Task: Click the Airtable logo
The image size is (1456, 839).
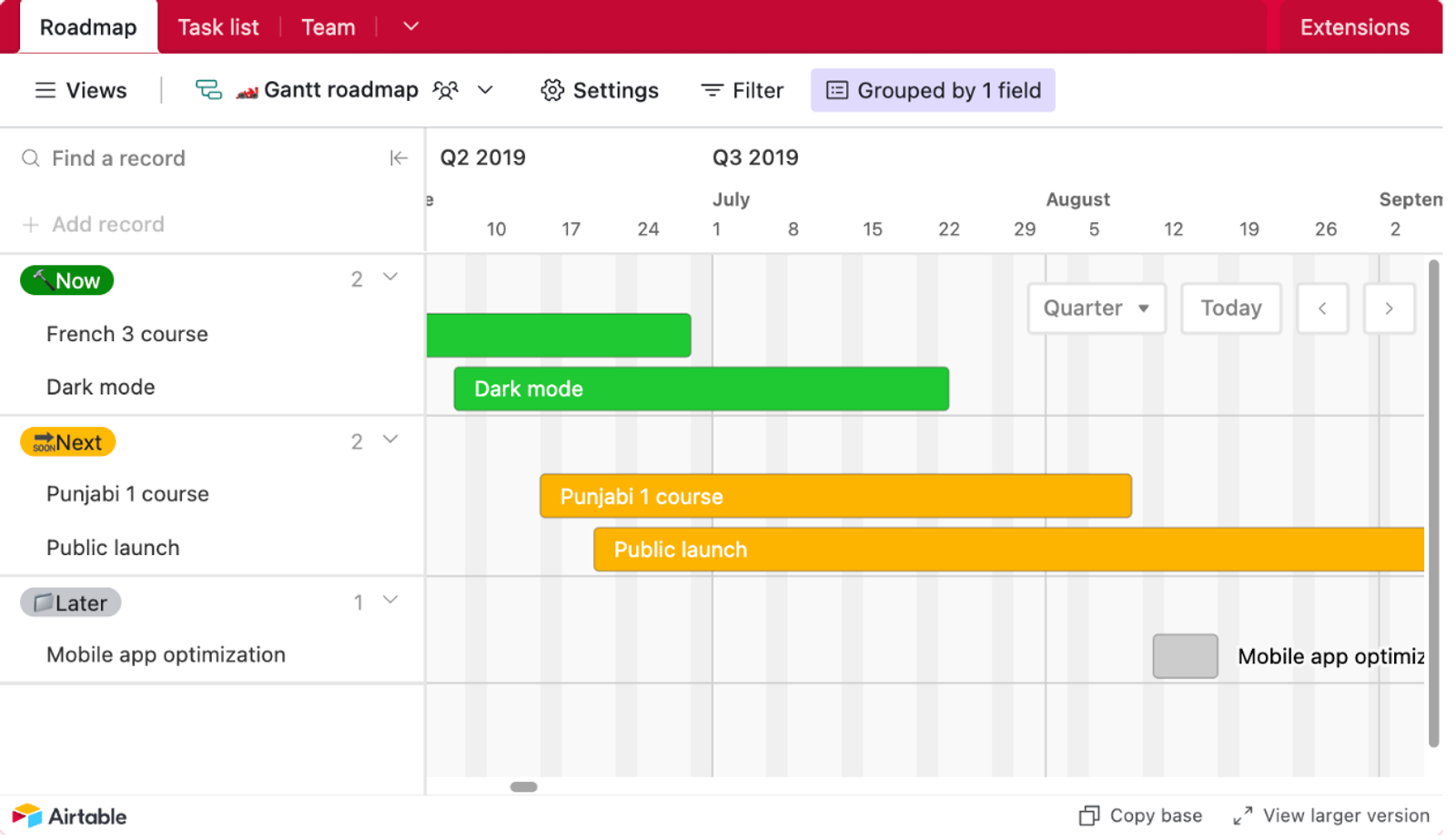Action: (70, 816)
